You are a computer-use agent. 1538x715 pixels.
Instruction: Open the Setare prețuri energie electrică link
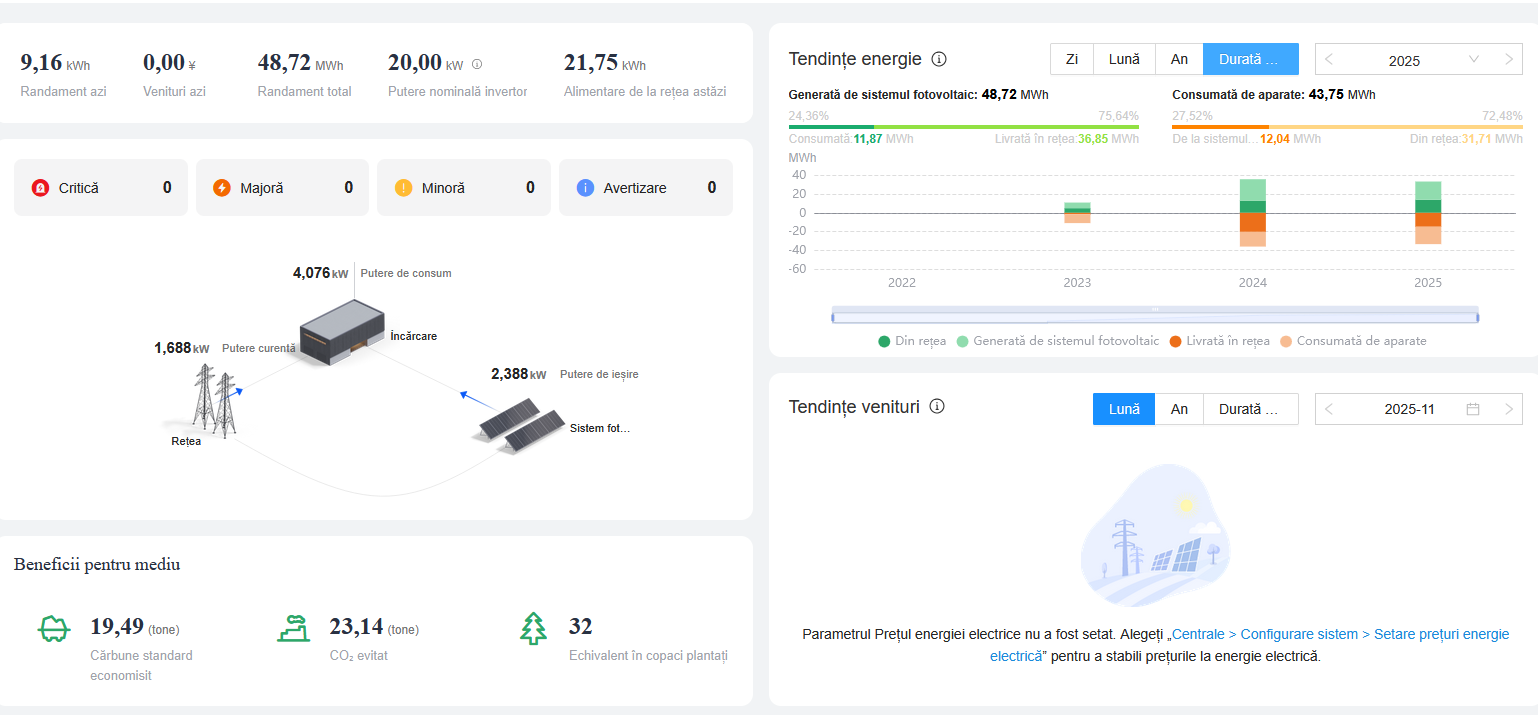pos(1340,635)
